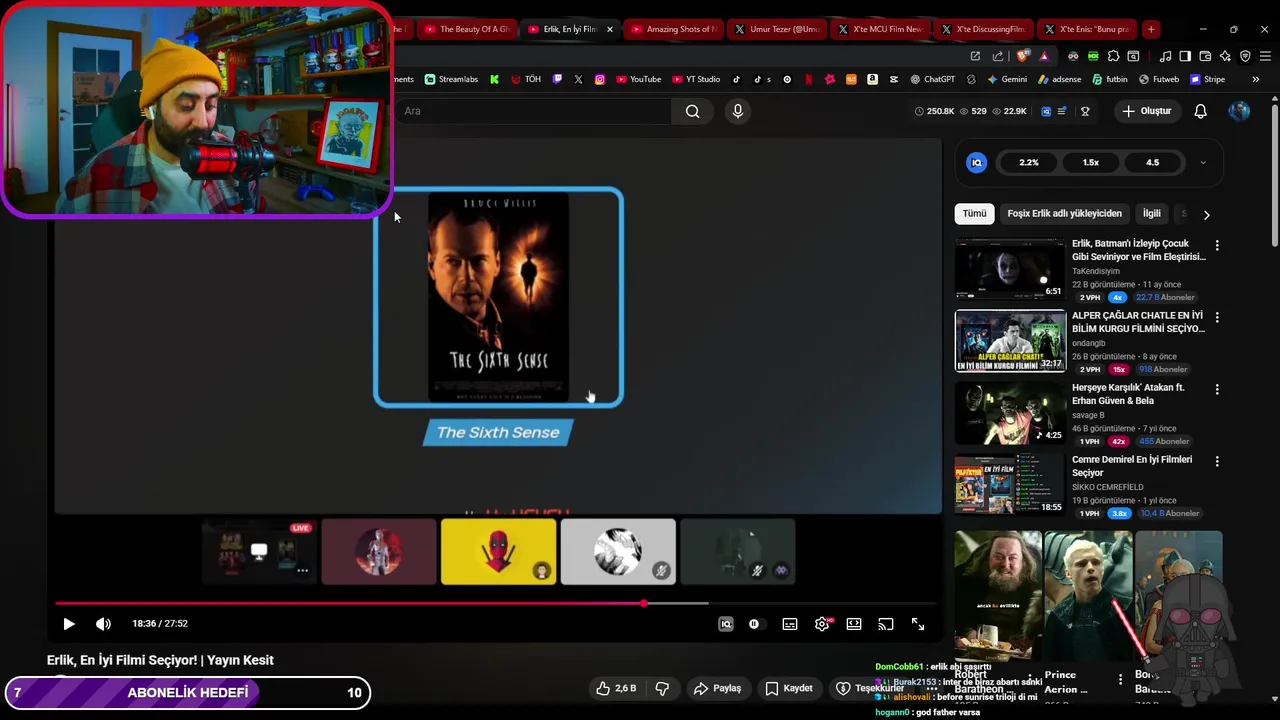Open options for ALPER ÇAĞLAR CHATLE video

(x=1217, y=317)
